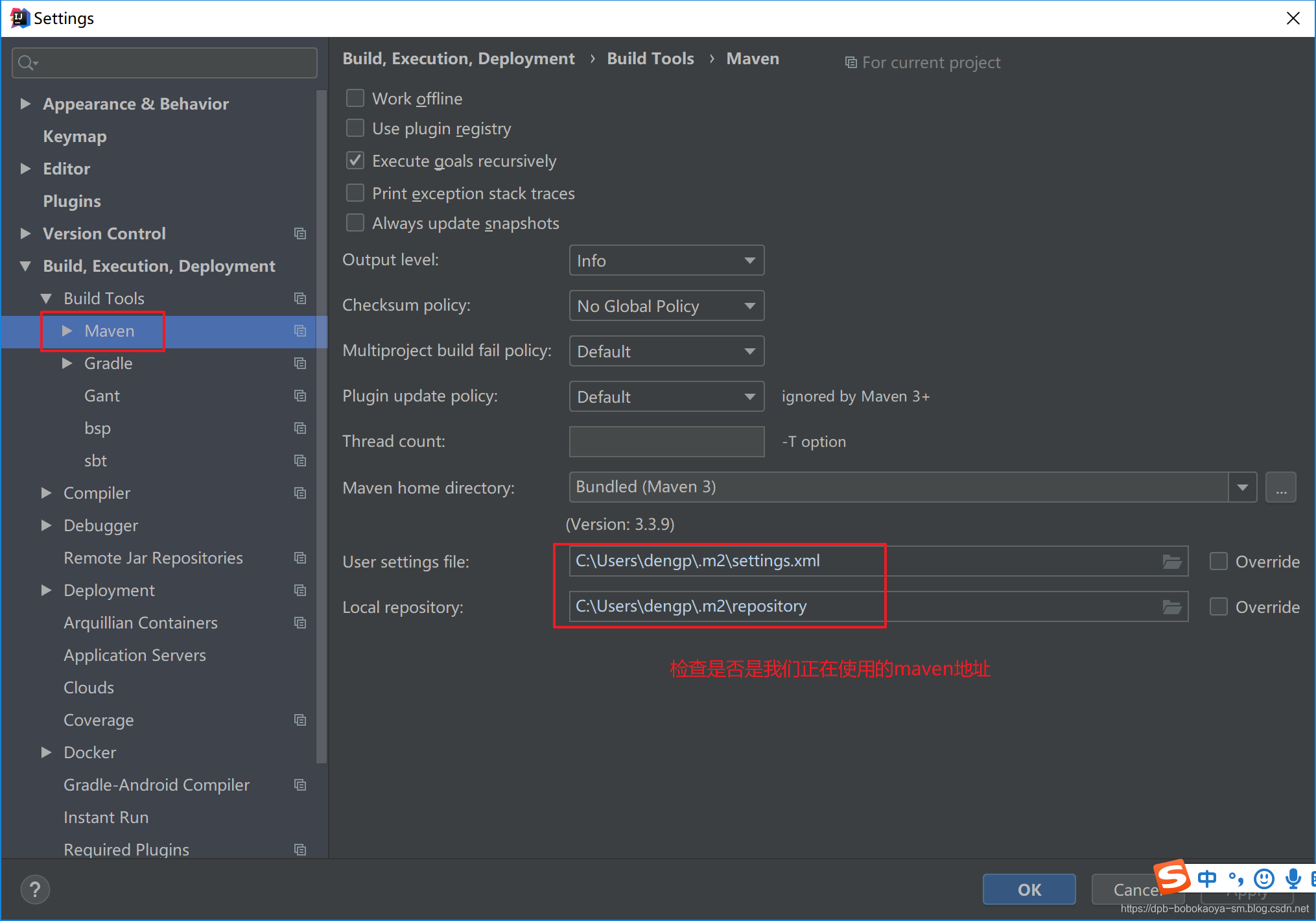Expand the Gradle tree item
This screenshot has width=1316, height=921.
click(66, 363)
